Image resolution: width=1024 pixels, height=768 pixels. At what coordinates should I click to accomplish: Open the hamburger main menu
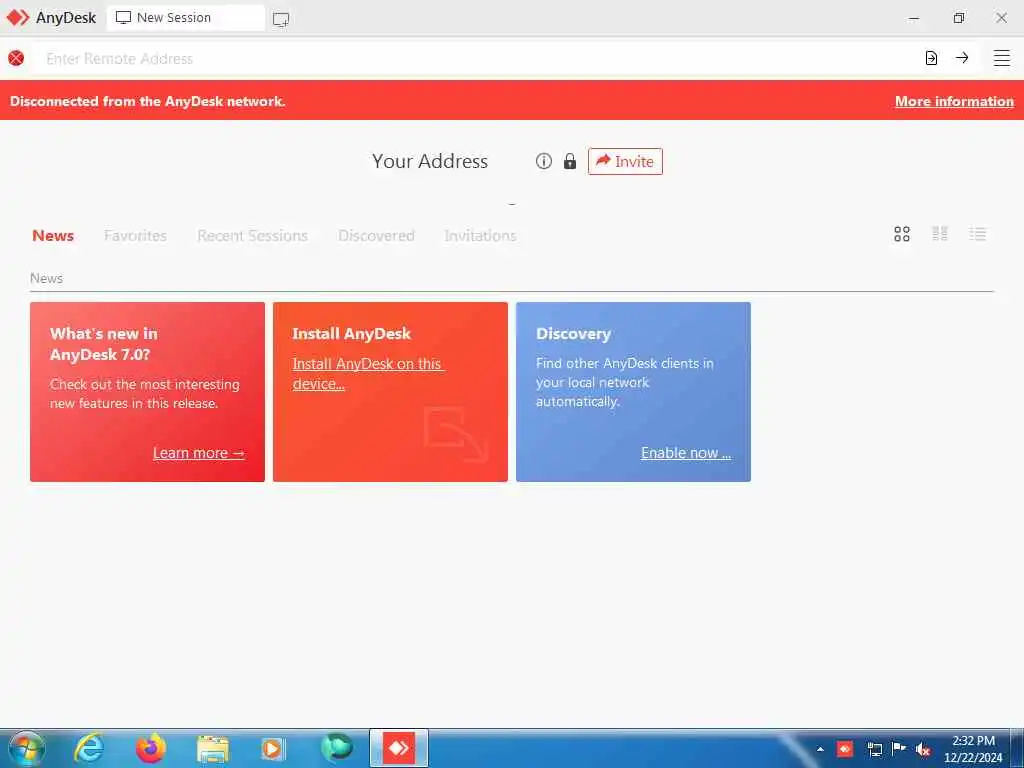tap(1002, 58)
